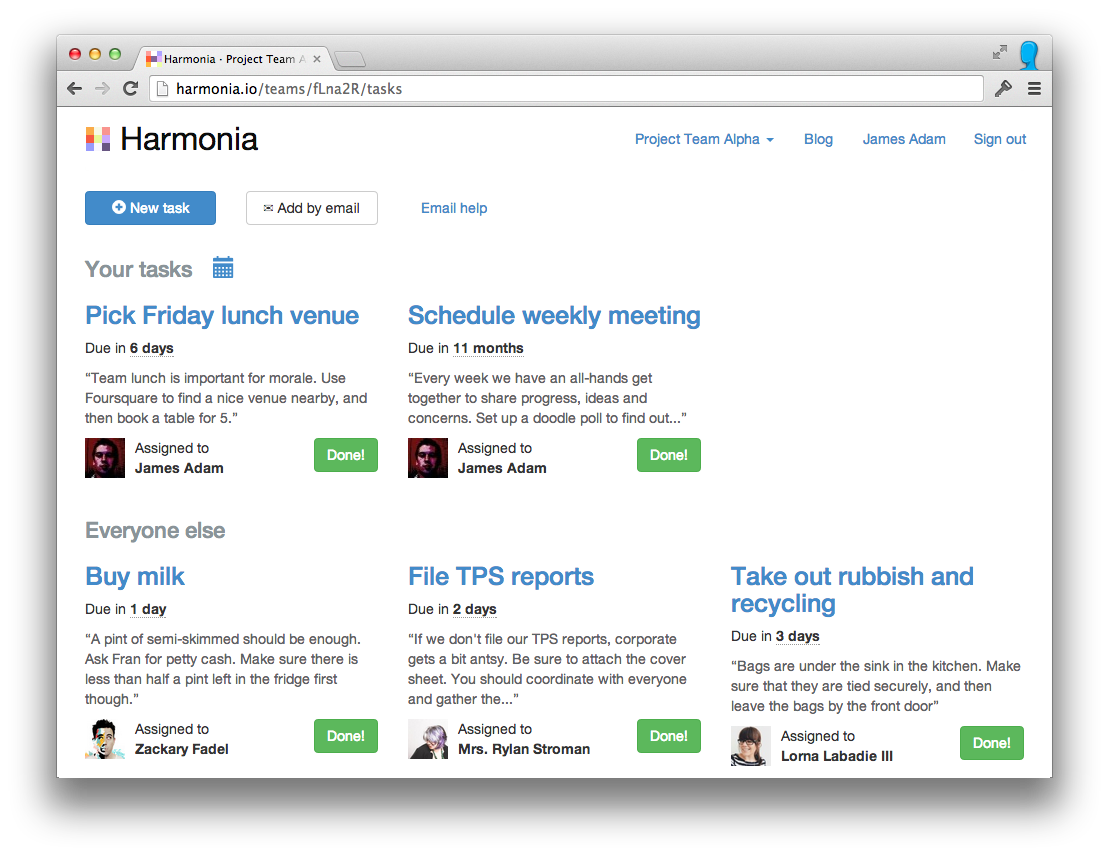
Task: Open the calendar icon beside Your tasks
Action: pos(222,267)
